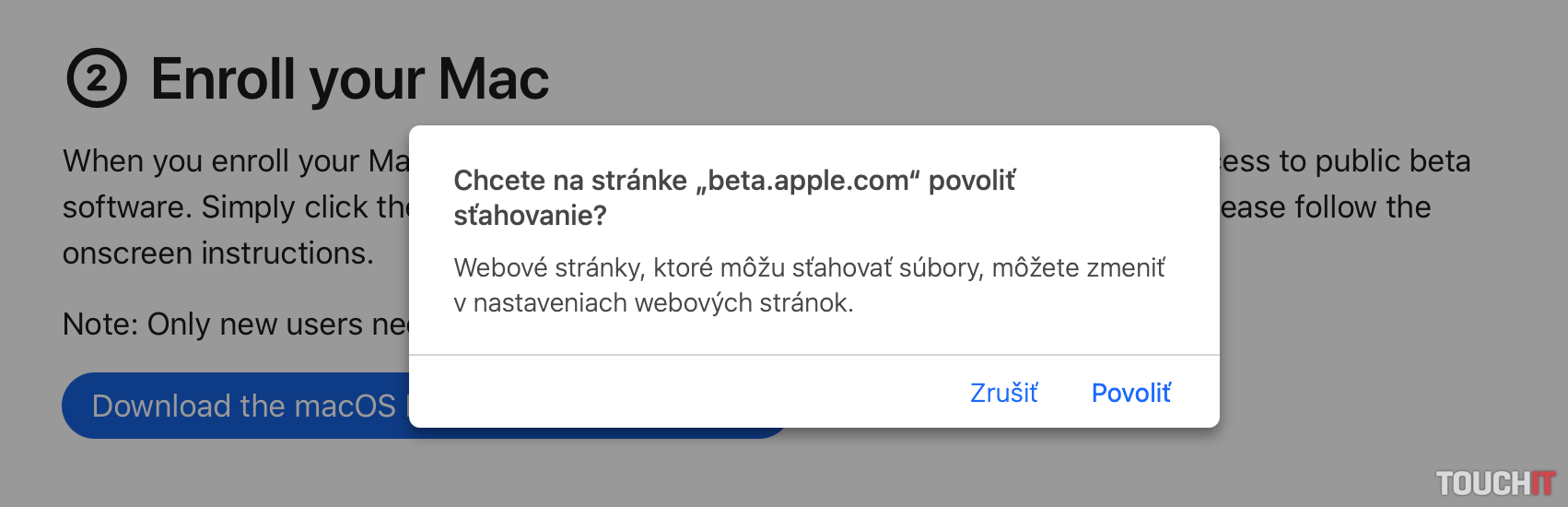Image resolution: width=1568 pixels, height=507 pixels.
Task: Click the Webové stránky description line
Action: (x=809, y=268)
